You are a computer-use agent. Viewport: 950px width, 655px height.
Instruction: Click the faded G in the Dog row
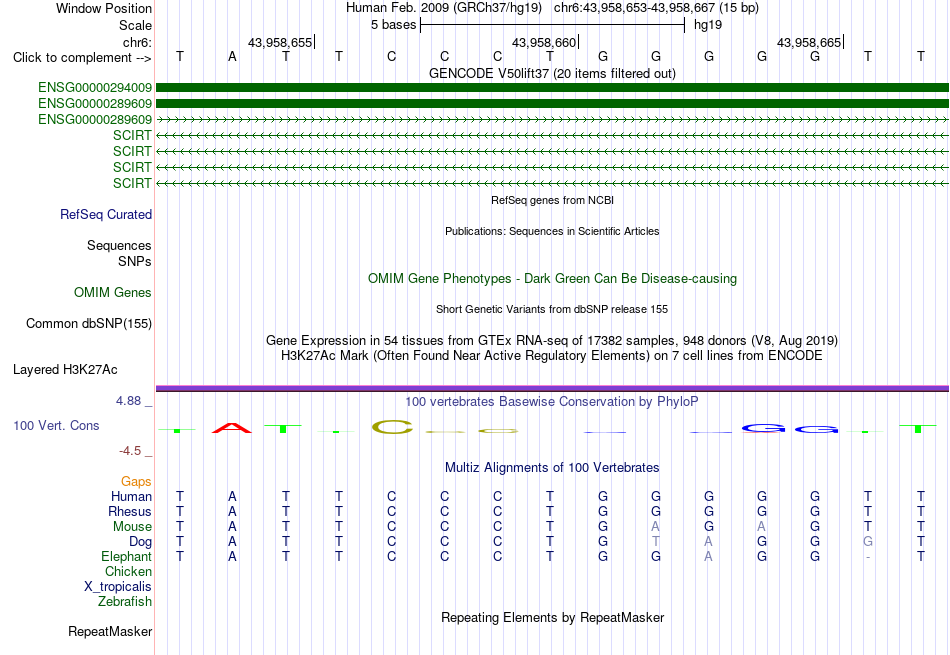click(868, 542)
